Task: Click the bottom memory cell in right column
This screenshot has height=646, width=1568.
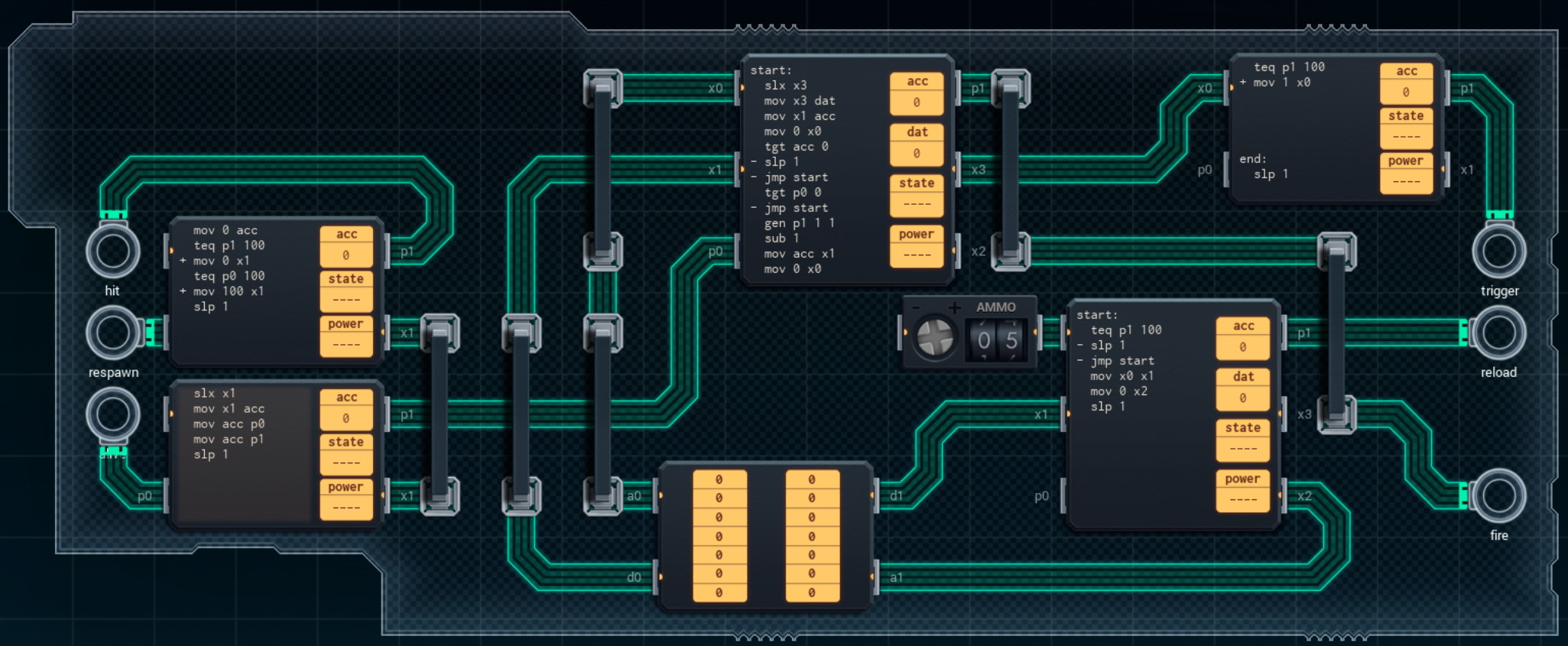Action: [812, 592]
